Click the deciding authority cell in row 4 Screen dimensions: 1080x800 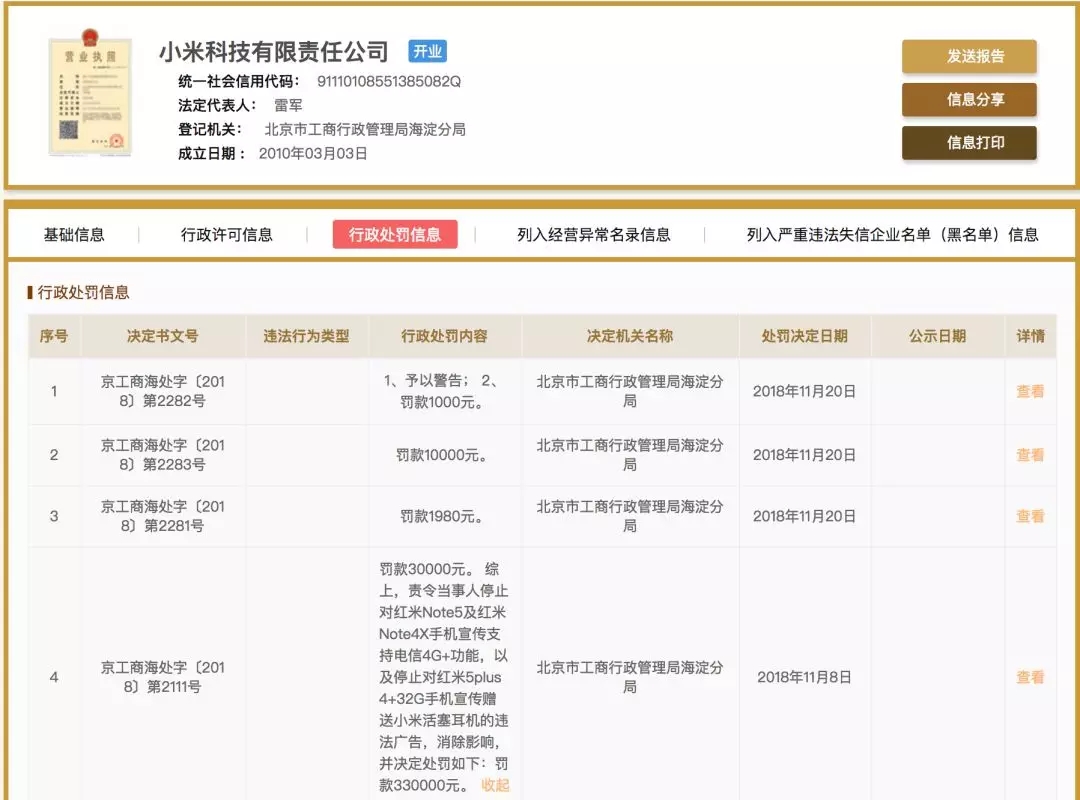click(630, 677)
